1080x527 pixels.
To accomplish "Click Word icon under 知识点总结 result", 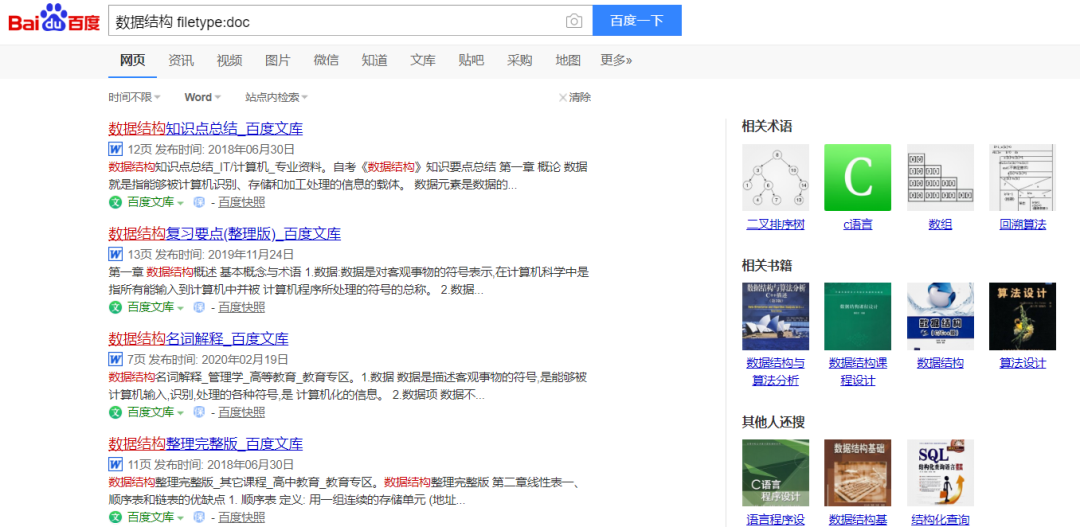I will click(115, 149).
